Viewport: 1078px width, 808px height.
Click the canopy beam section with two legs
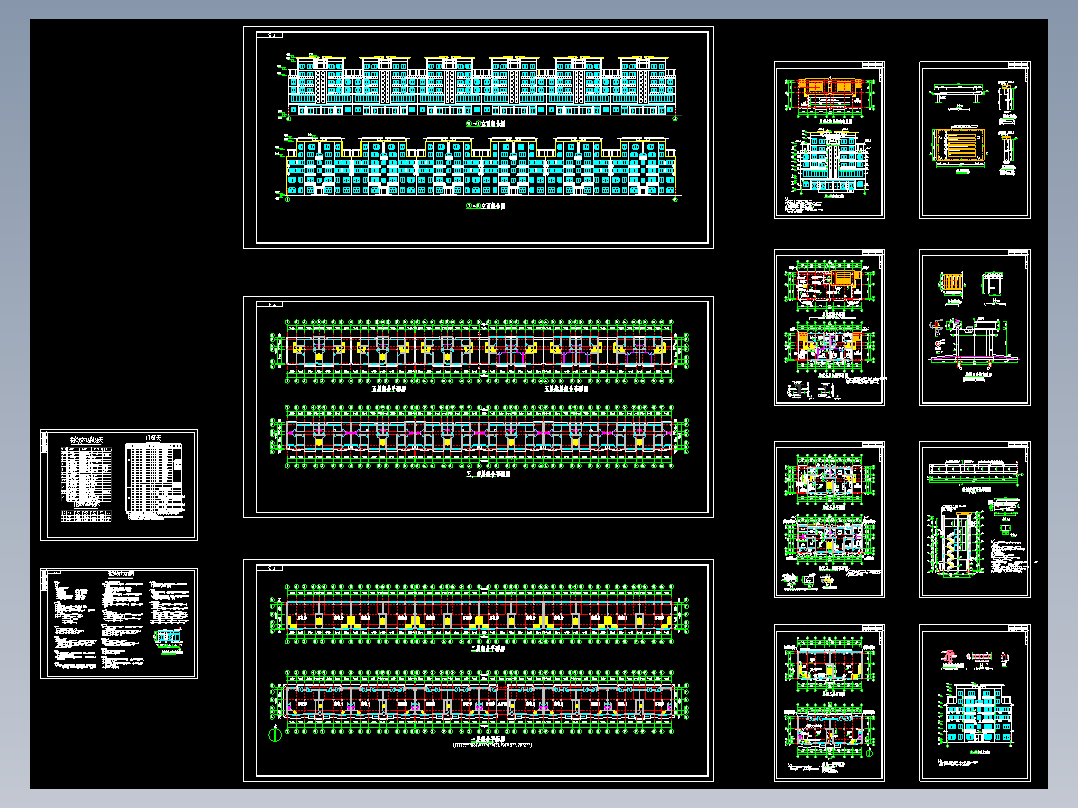point(957,93)
